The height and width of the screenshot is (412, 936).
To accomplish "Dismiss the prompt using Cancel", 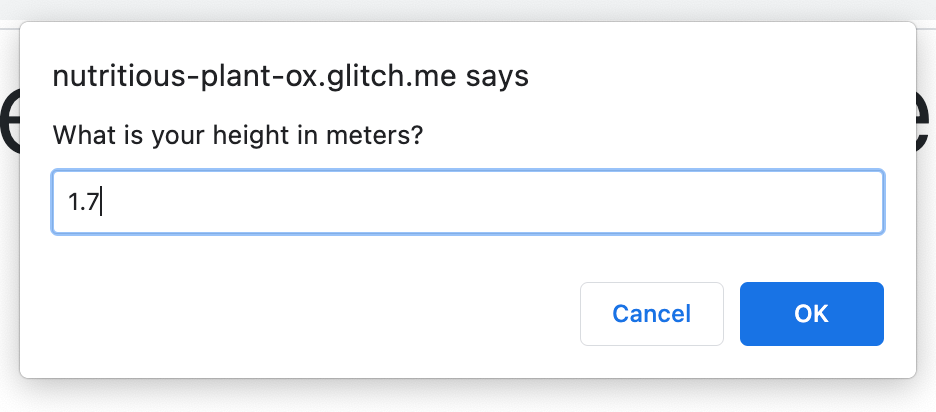I will (x=651, y=314).
